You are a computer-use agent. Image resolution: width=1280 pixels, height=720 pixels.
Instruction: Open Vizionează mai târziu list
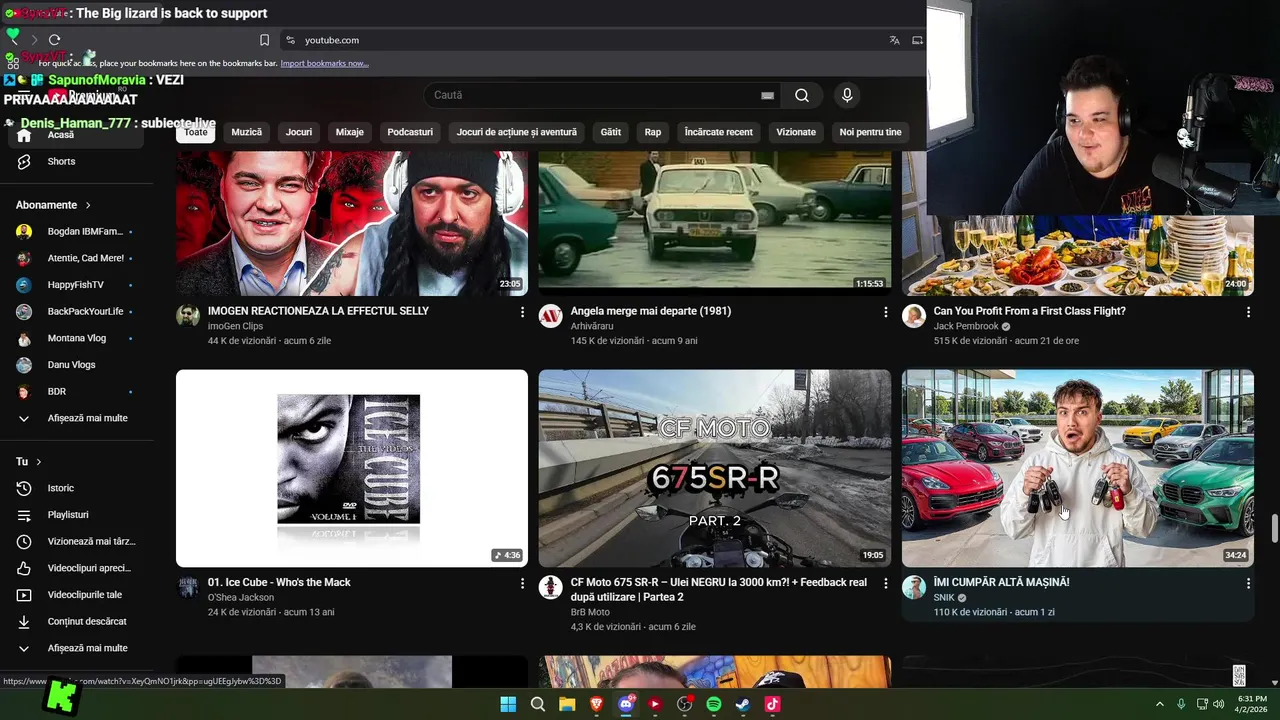(76, 541)
